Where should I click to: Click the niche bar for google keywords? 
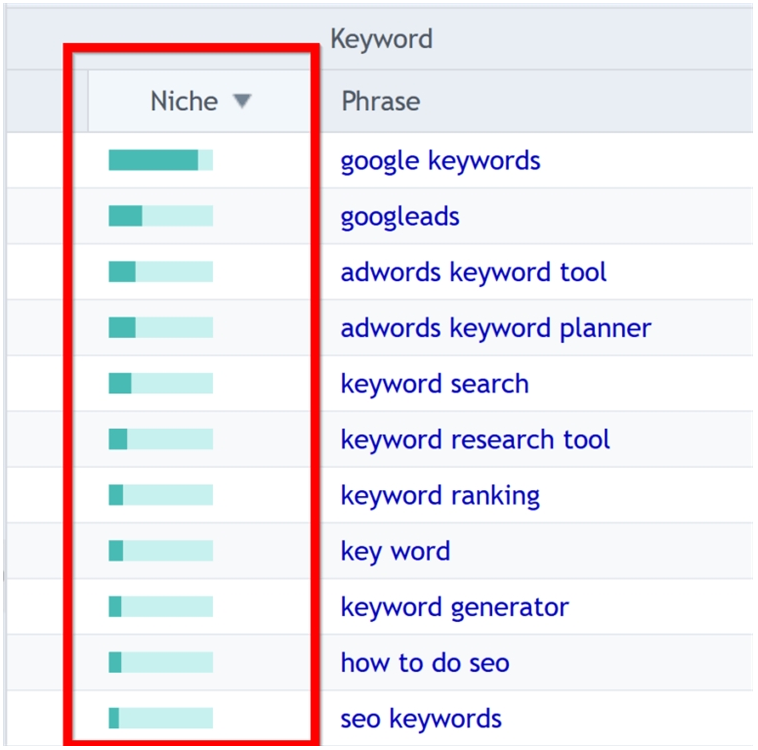(160, 160)
